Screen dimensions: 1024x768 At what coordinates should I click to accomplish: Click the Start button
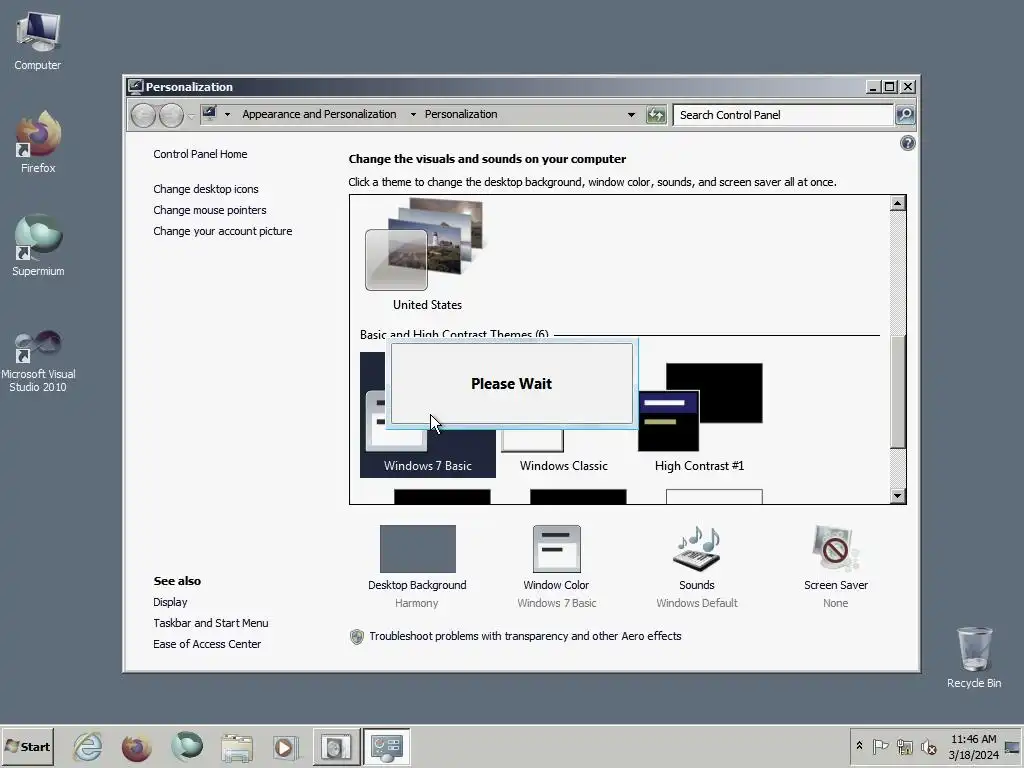pos(27,746)
